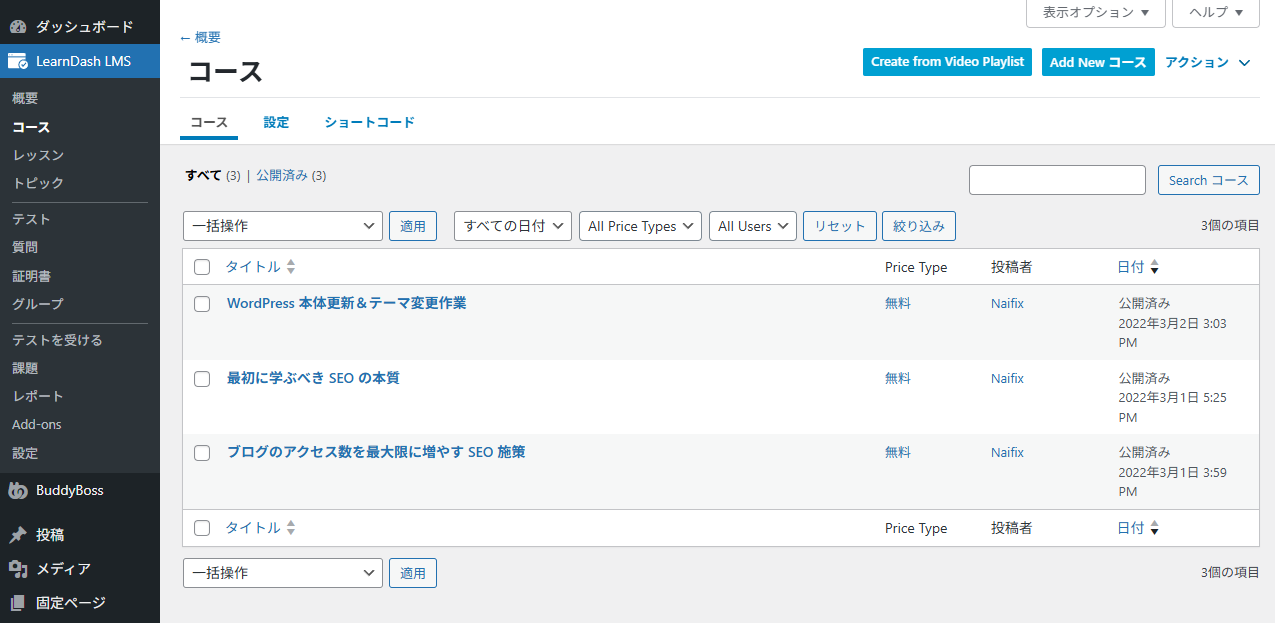
Task: Focus the course search text field
Action: coord(1057,180)
